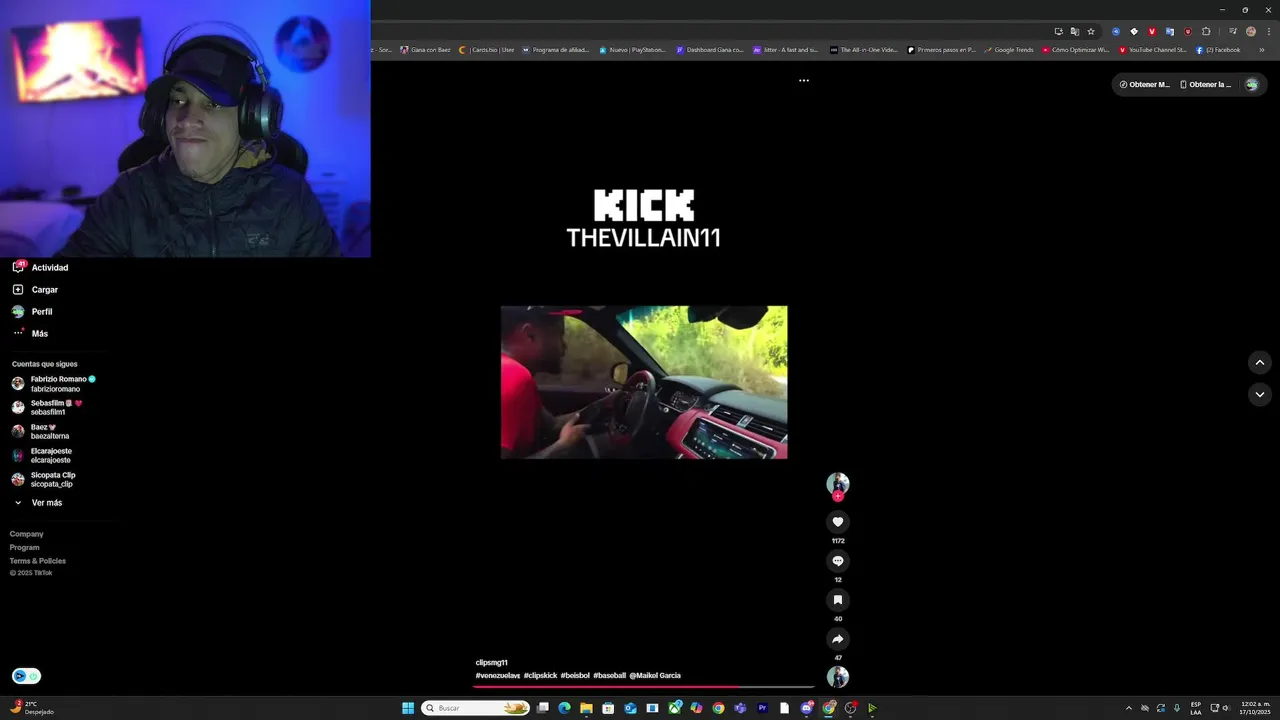Click the Company footer link

click(x=27, y=534)
